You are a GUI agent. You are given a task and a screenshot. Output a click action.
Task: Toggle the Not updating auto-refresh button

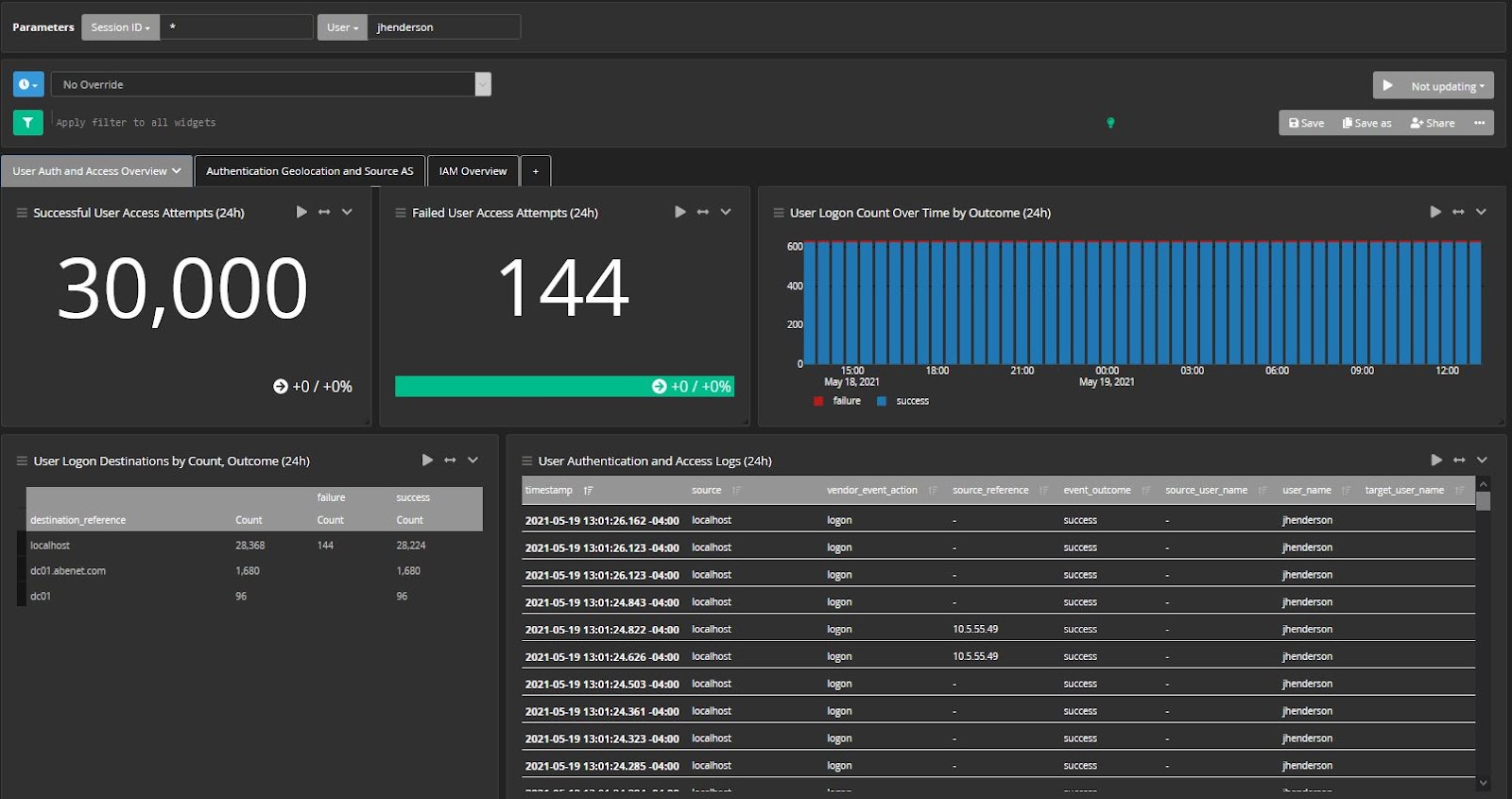[x=1434, y=86]
